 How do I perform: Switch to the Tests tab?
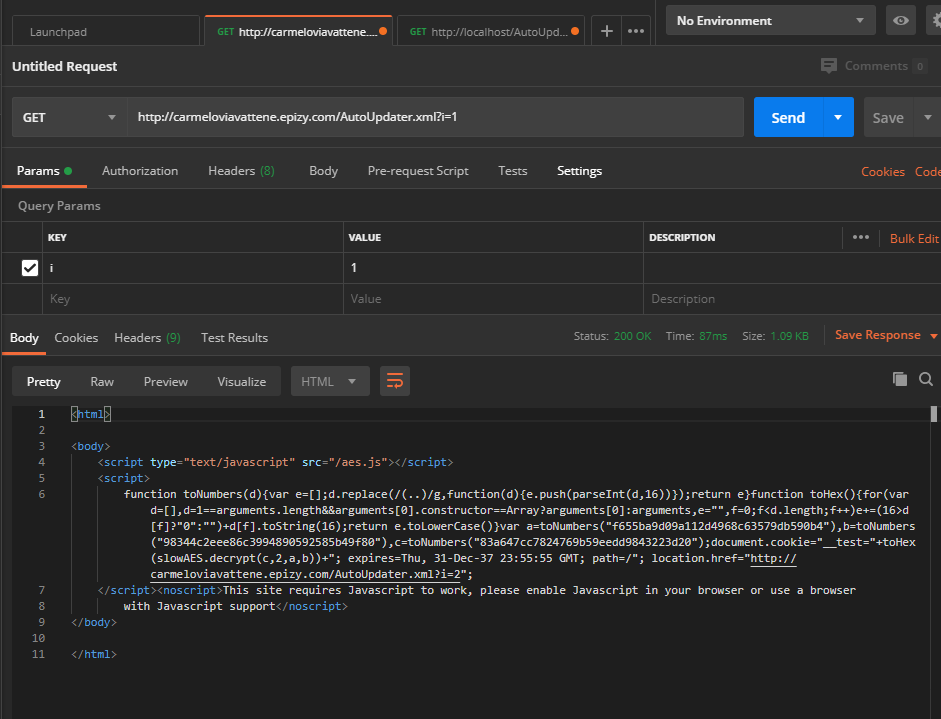click(x=512, y=170)
